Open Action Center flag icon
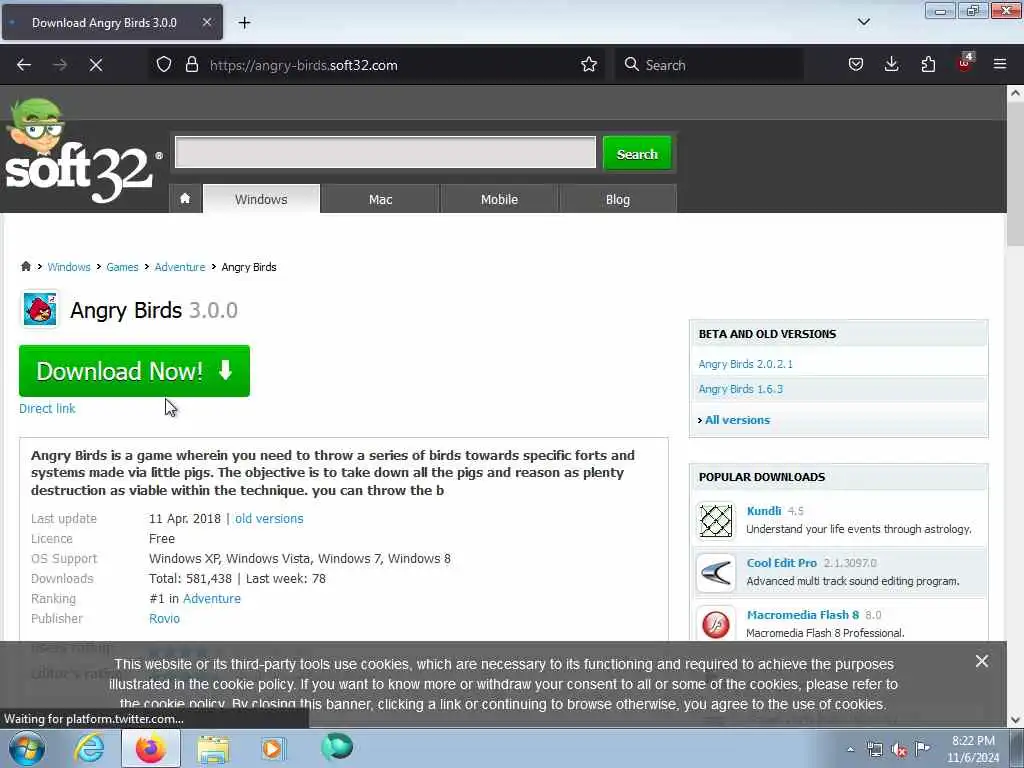Screen dimensions: 1024x768 click(x=922, y=749)
